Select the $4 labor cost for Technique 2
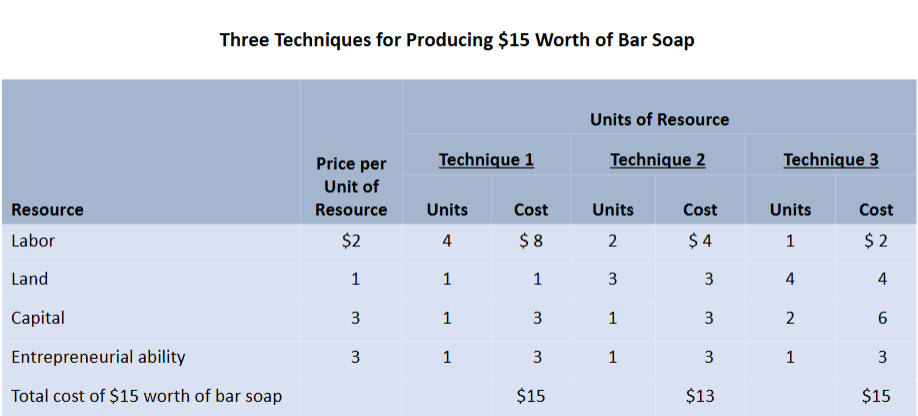This screenshot has width=918, height=416. 700,241
